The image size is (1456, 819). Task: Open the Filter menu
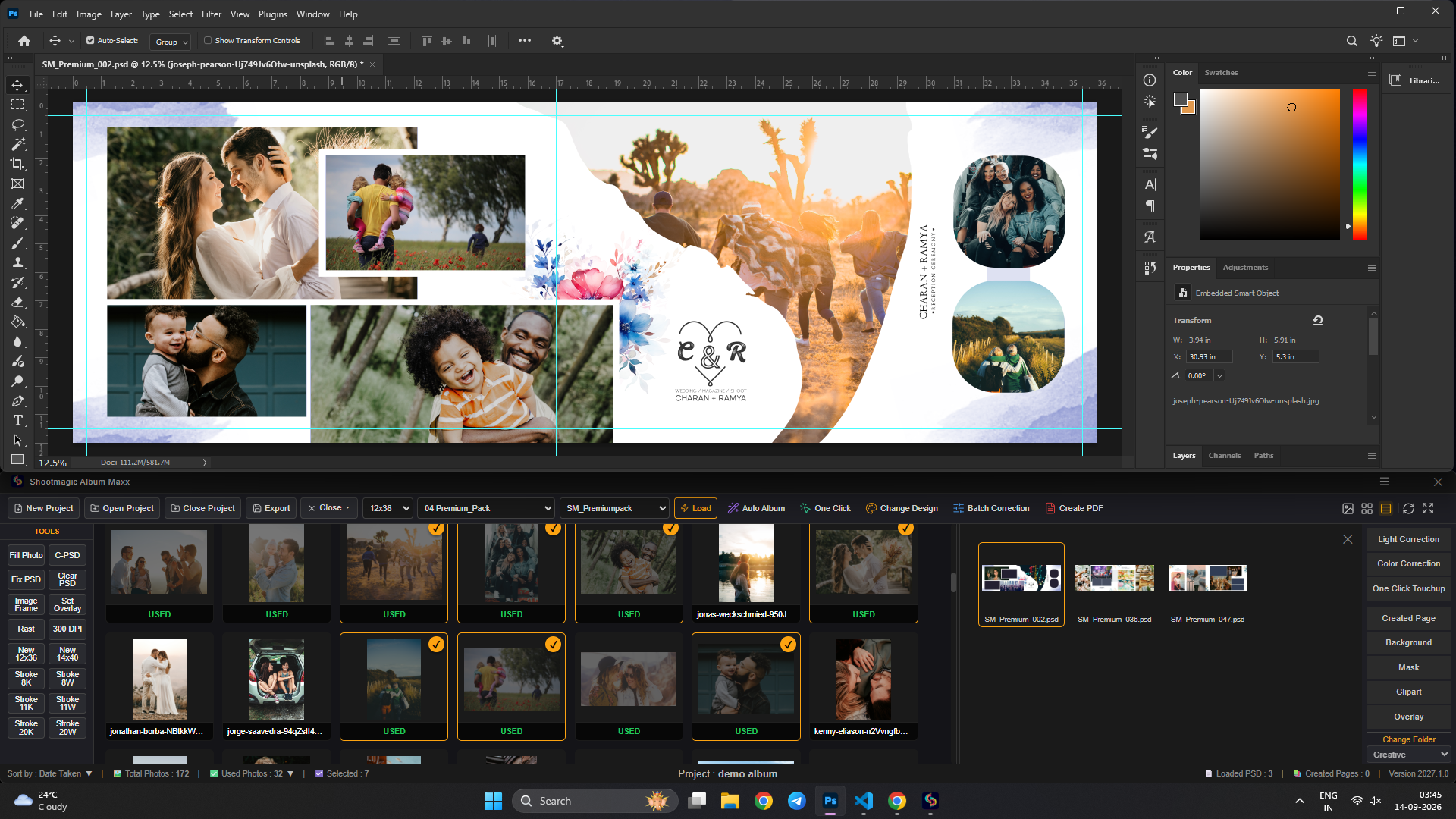pyautogui.click(x=212, y=14)
